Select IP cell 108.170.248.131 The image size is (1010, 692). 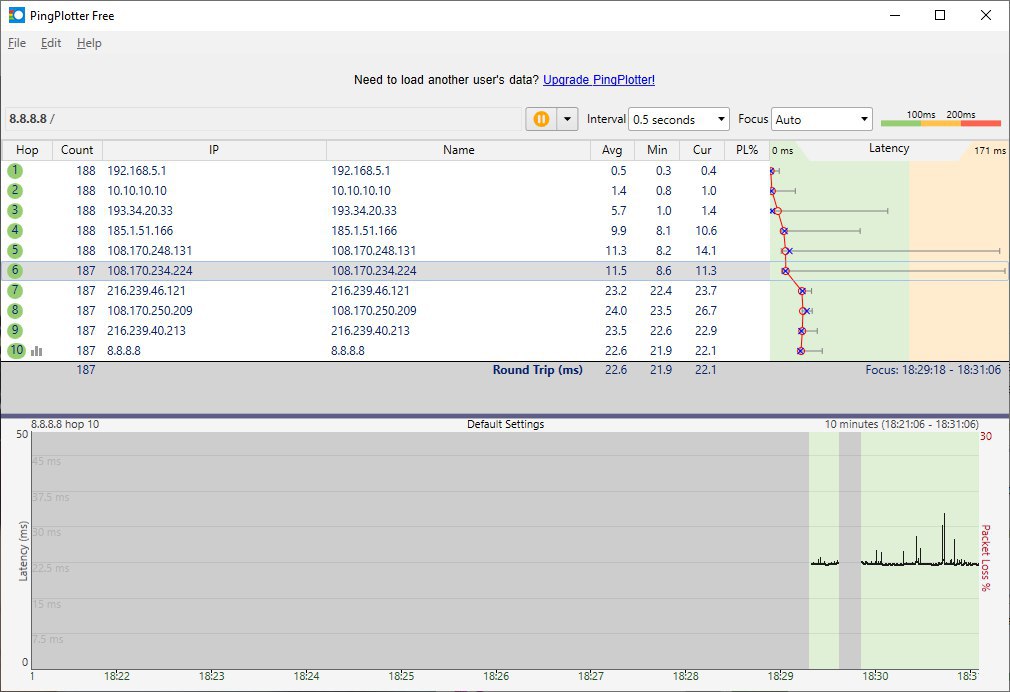point(149,251)
